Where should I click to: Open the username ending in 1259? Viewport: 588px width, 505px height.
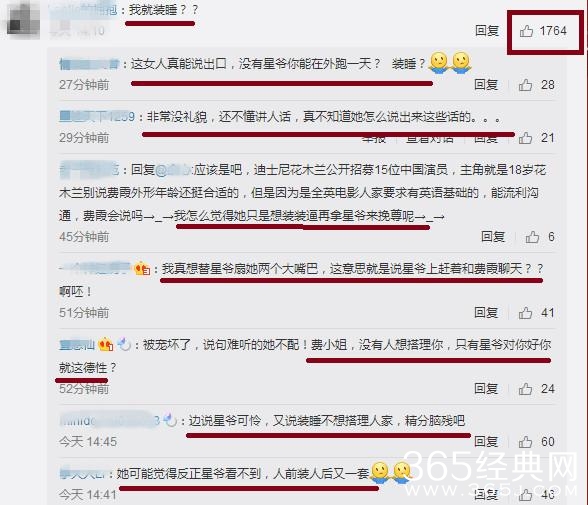(x=97, y=117)
